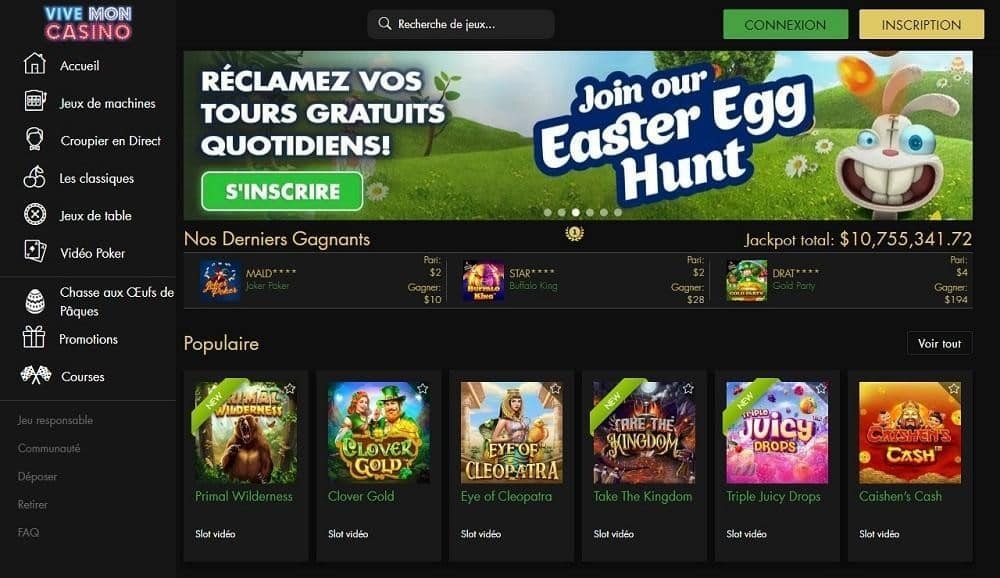Select the last banner carousel dot
The height and width of the screenshot is (578, 1000).
coord(618,212)
